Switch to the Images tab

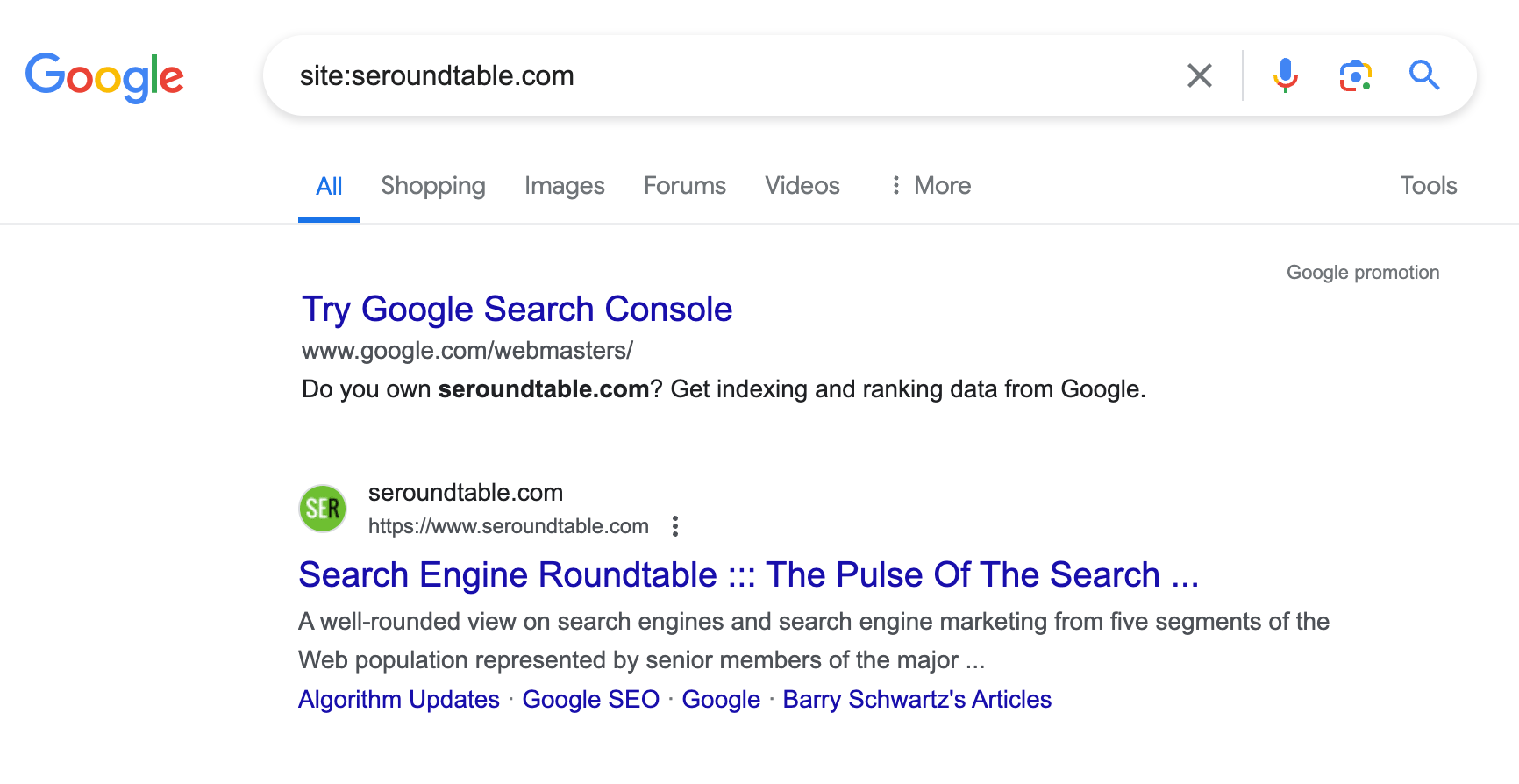pos(564,186)
